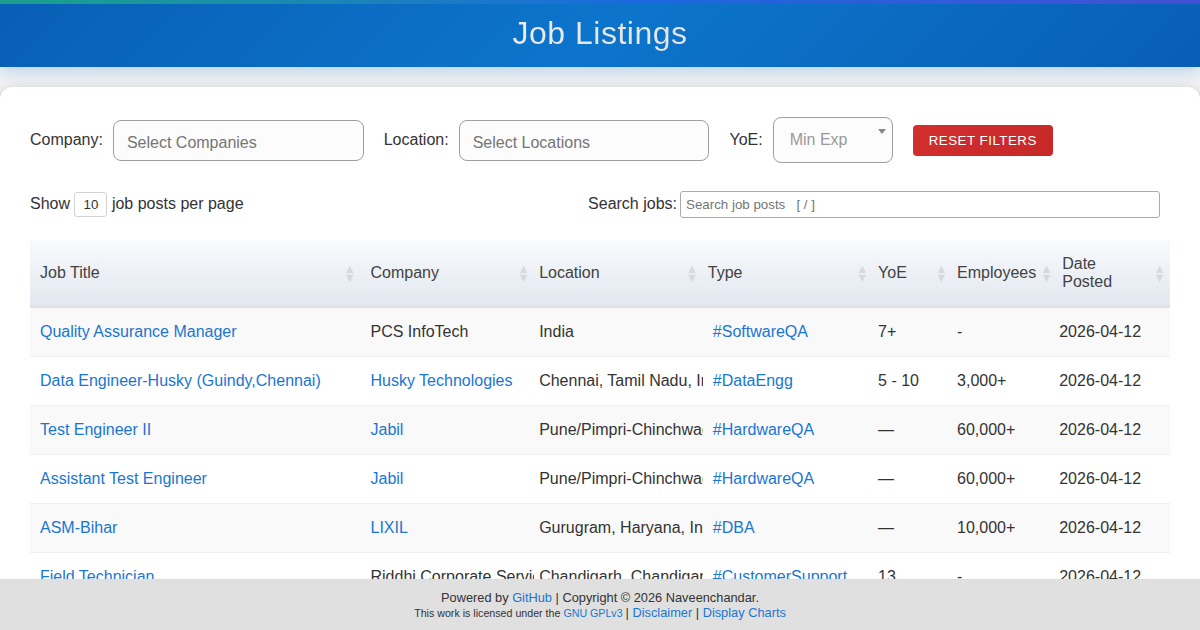This screenshot has height=630, width=1200.
Task: Open the Husky Technologies company link
Action: (x=441, y=380)
